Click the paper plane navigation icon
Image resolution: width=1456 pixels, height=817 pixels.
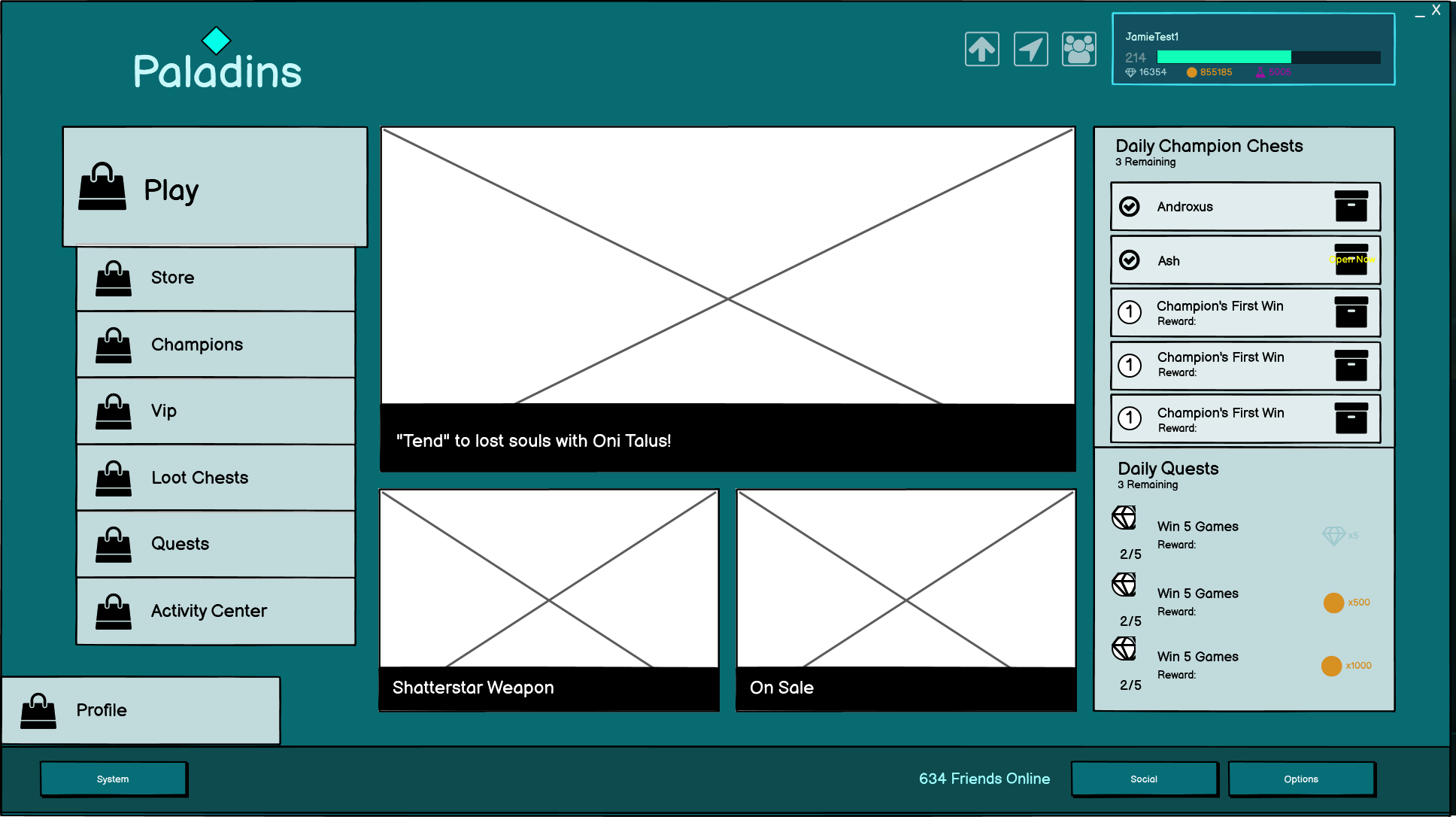point(1030,50)
